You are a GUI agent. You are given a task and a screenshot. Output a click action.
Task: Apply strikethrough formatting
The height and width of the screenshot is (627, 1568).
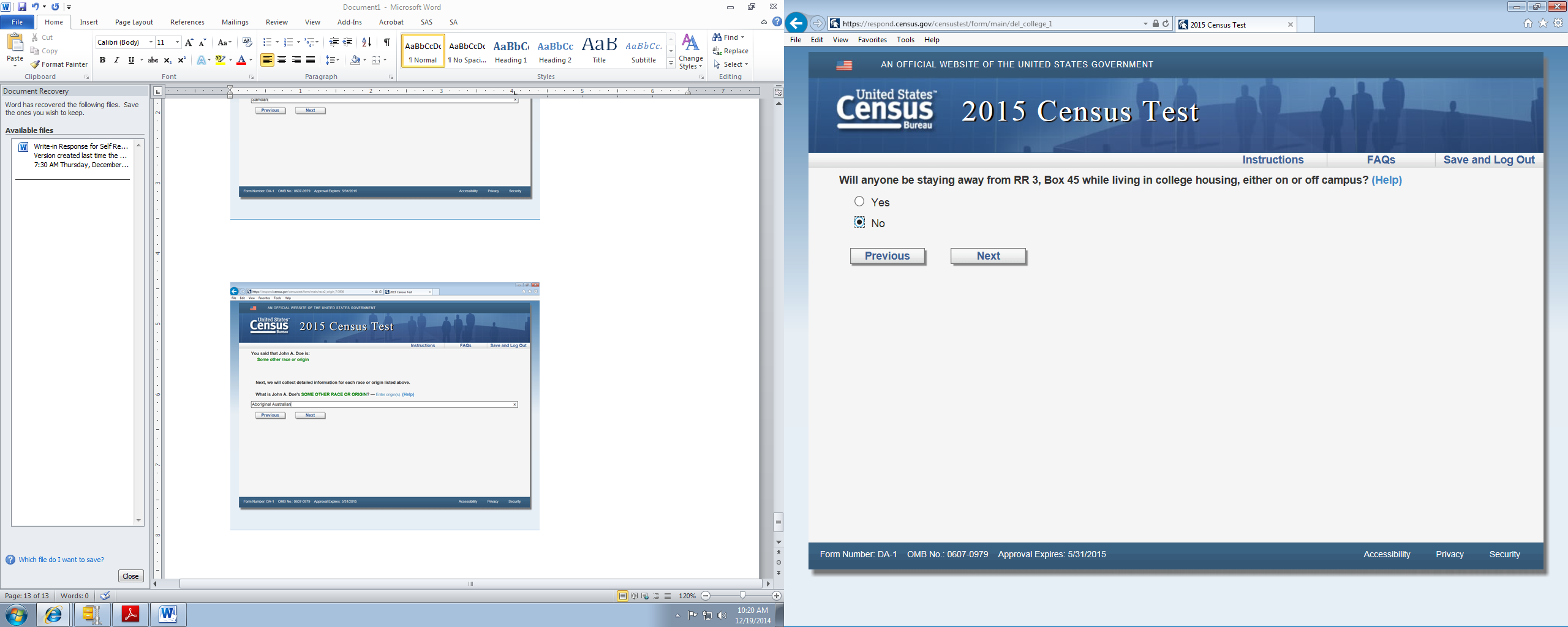pyautogui.click(x=153, y=60)
